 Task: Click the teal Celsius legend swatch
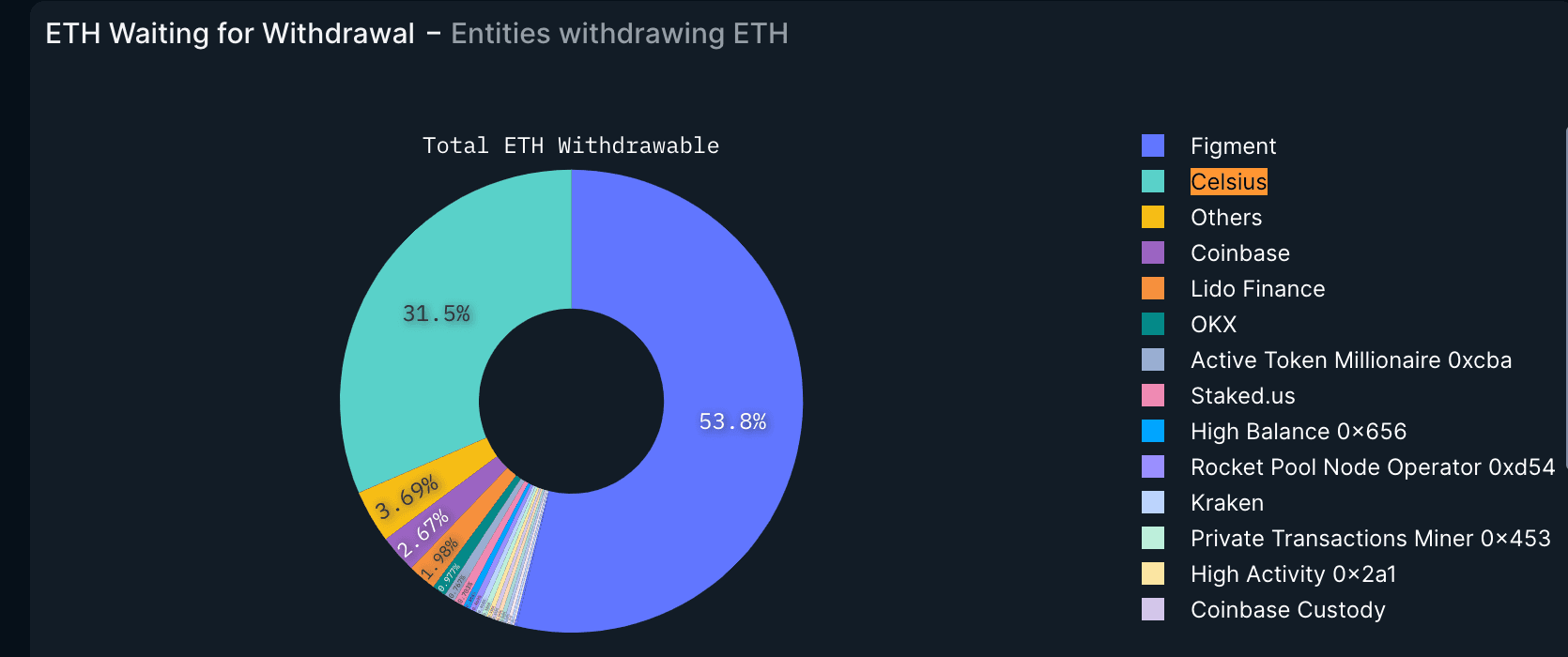(x=1153, y=181)
